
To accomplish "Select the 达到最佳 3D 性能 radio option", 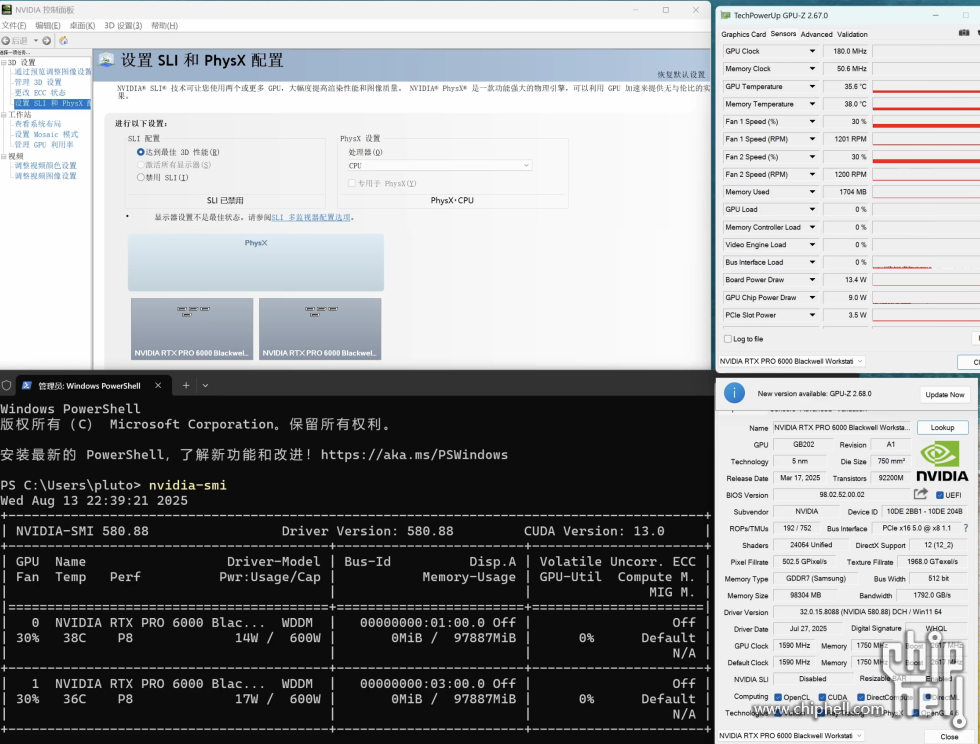I will [x=141, y=152].
